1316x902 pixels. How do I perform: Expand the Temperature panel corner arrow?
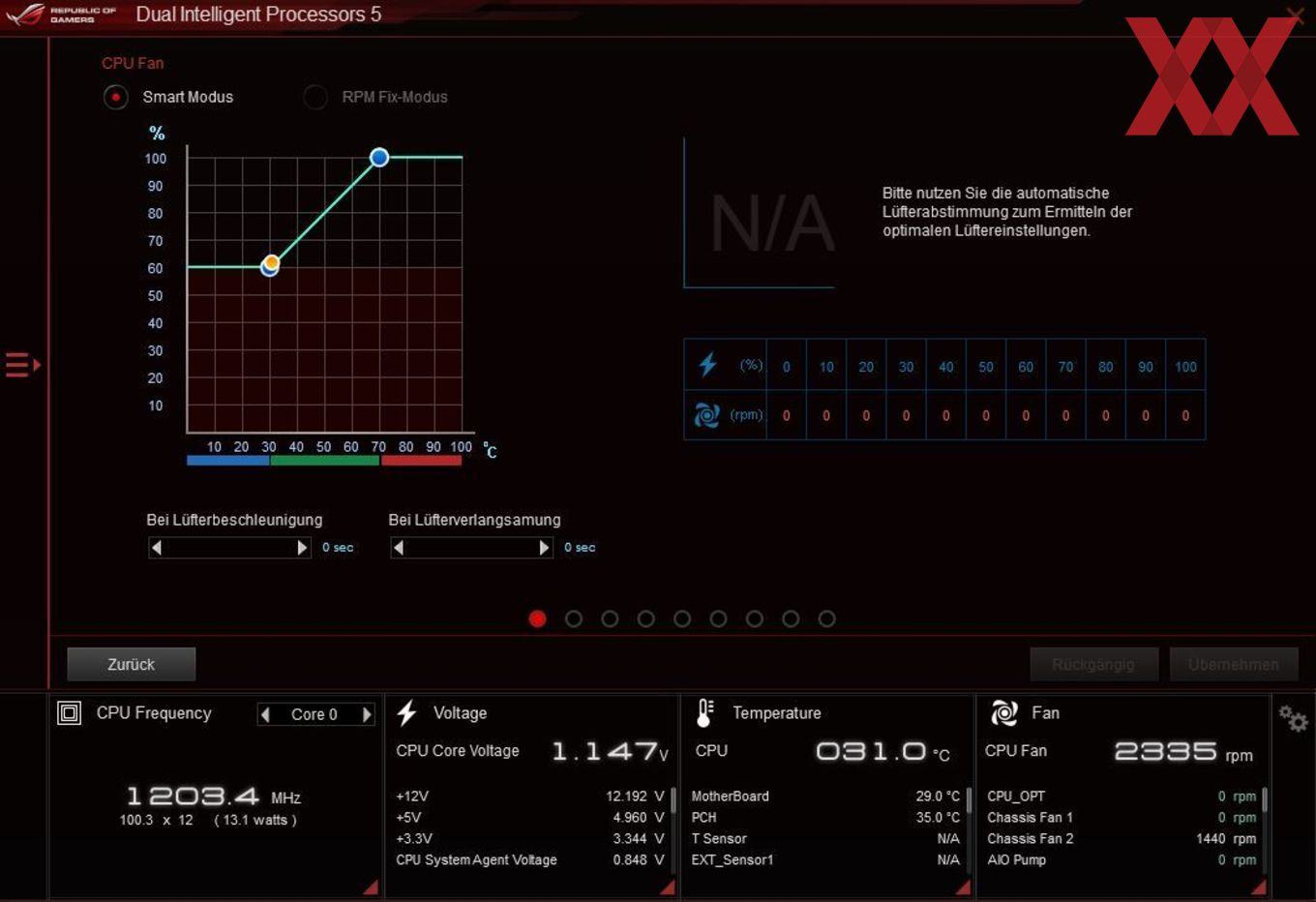[x=963, y=887]
